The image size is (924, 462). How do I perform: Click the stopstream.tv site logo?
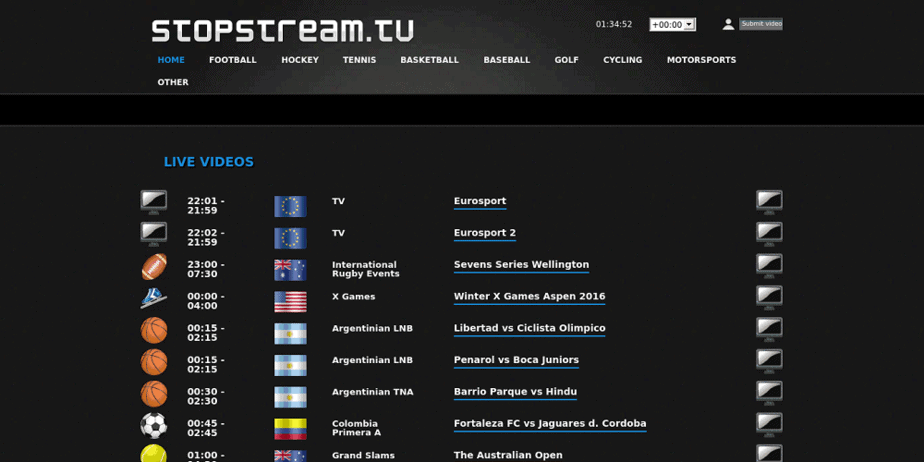click(283, 31)
